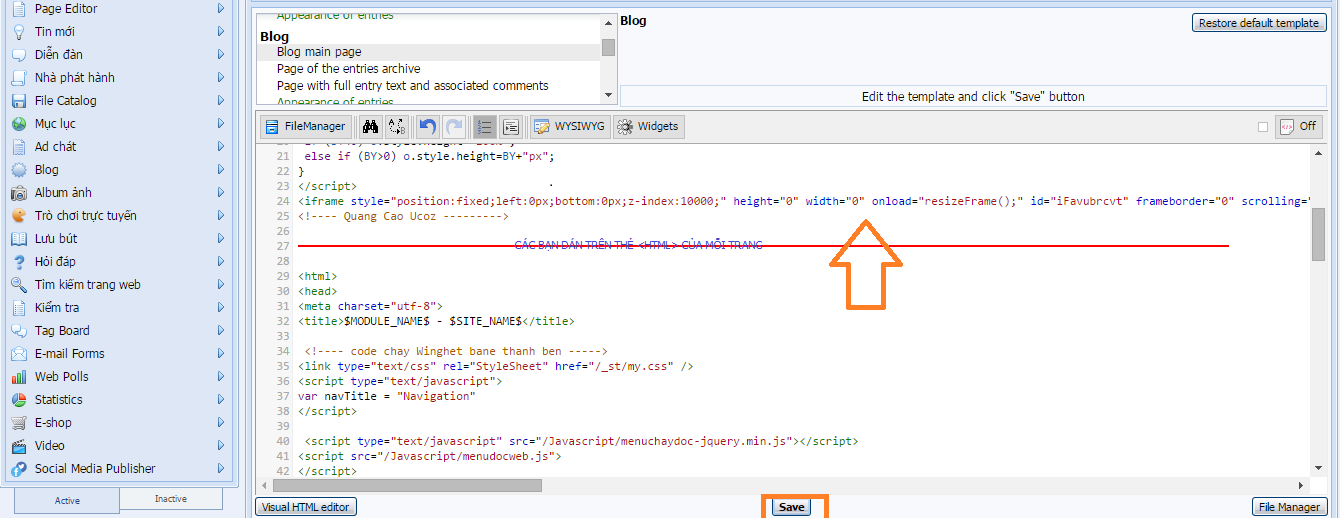
Task: Undo the last edit with undo arrow
Action: click(x=428, y=127)
